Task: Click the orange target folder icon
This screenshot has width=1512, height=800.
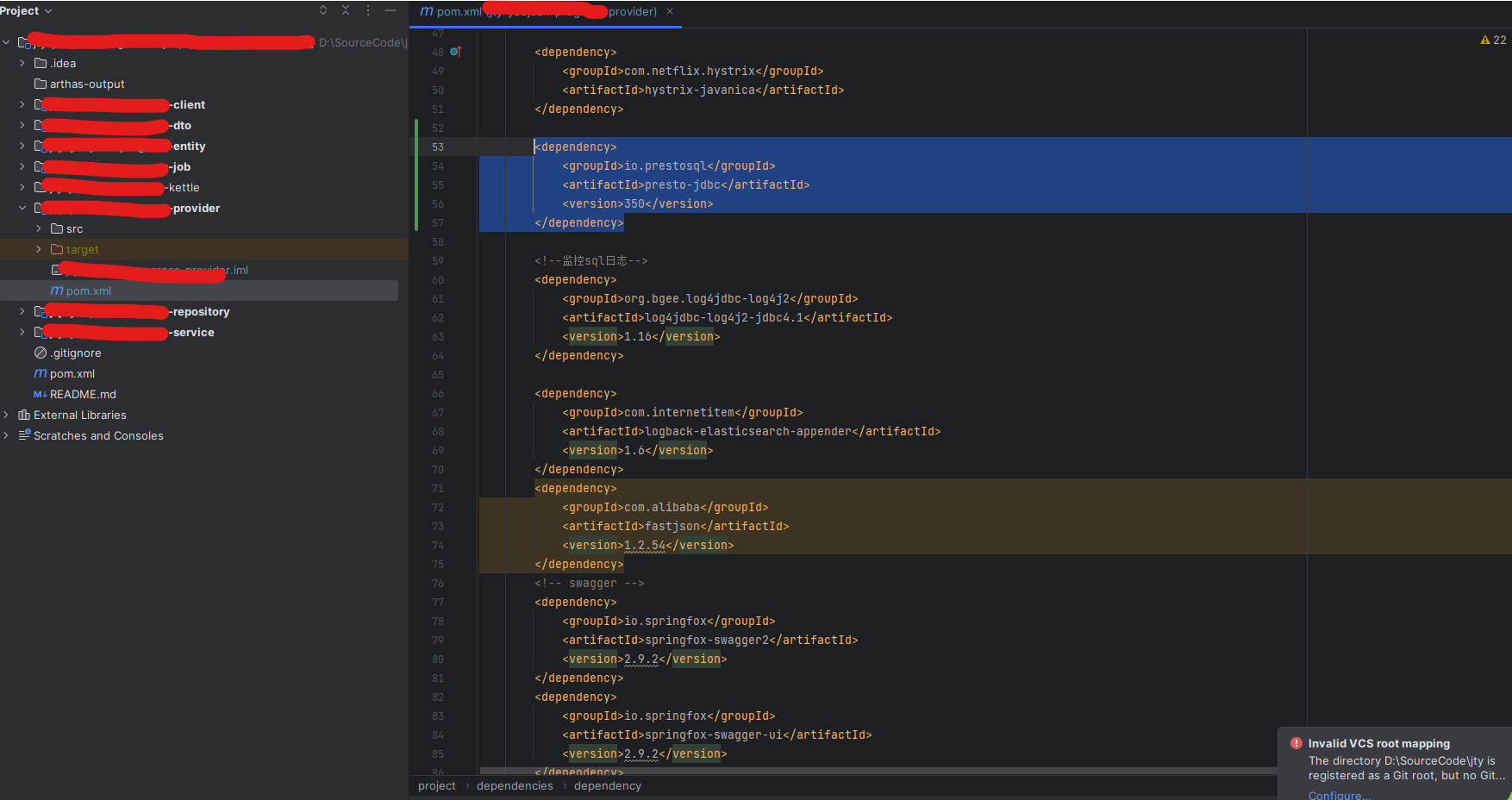Action: coord(57,249)
